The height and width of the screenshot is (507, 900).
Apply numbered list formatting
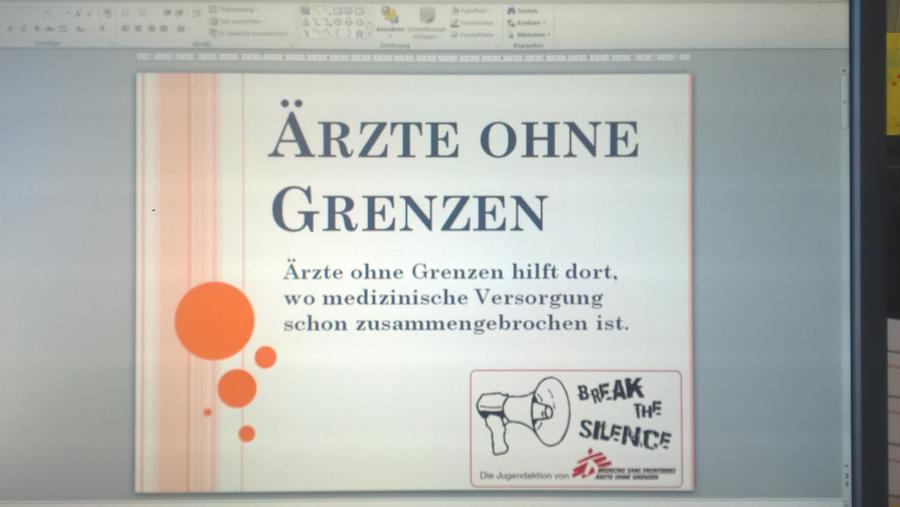coord(143,13)
